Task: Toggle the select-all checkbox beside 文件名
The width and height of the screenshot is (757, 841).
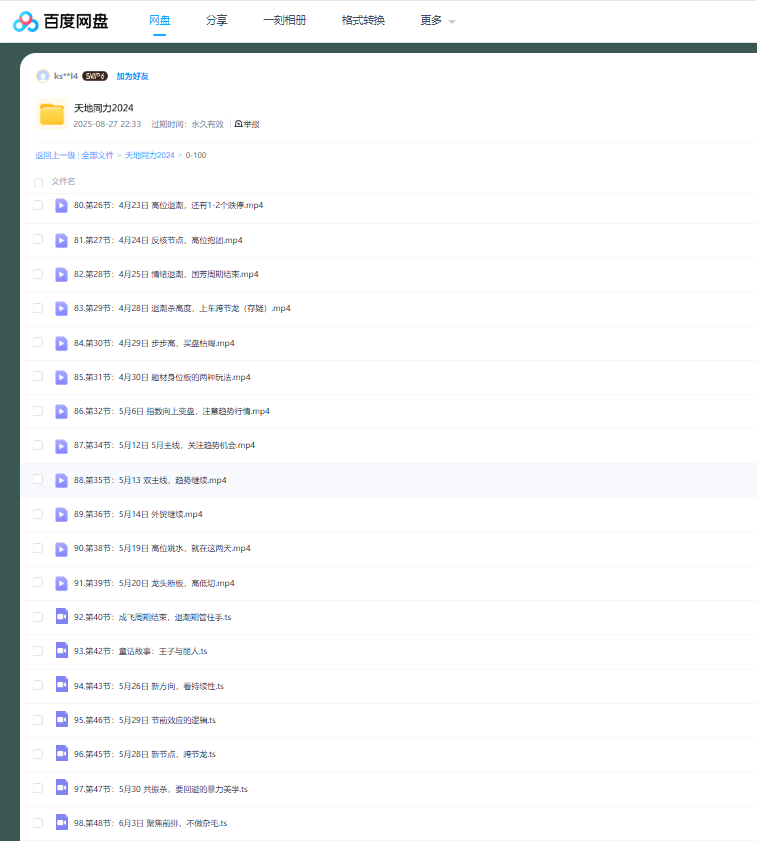Action: click(x=38, y=182)
